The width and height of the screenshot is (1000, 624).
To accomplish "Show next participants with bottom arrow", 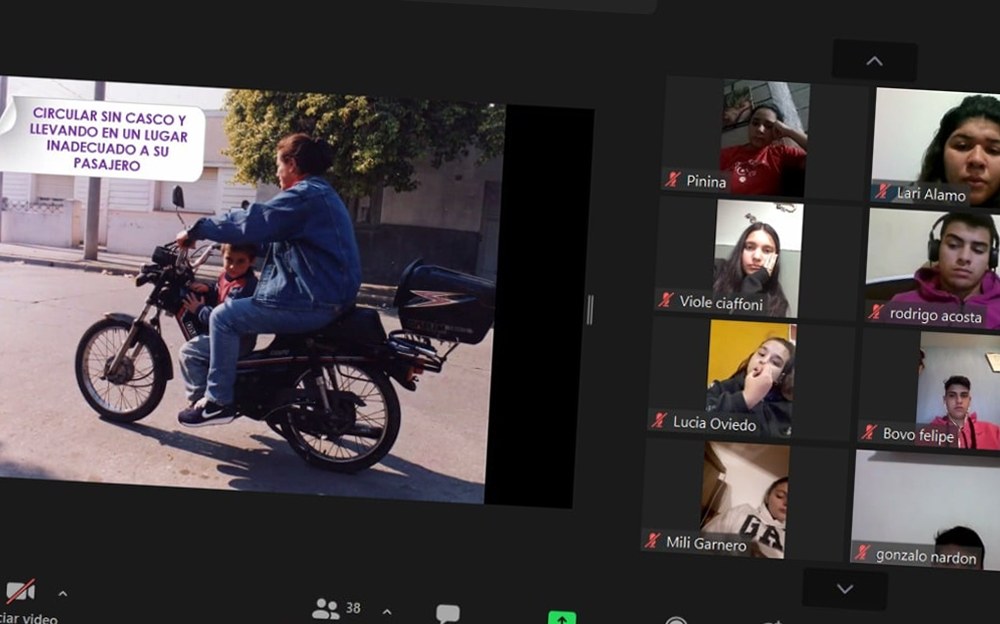I will (845, 589).
